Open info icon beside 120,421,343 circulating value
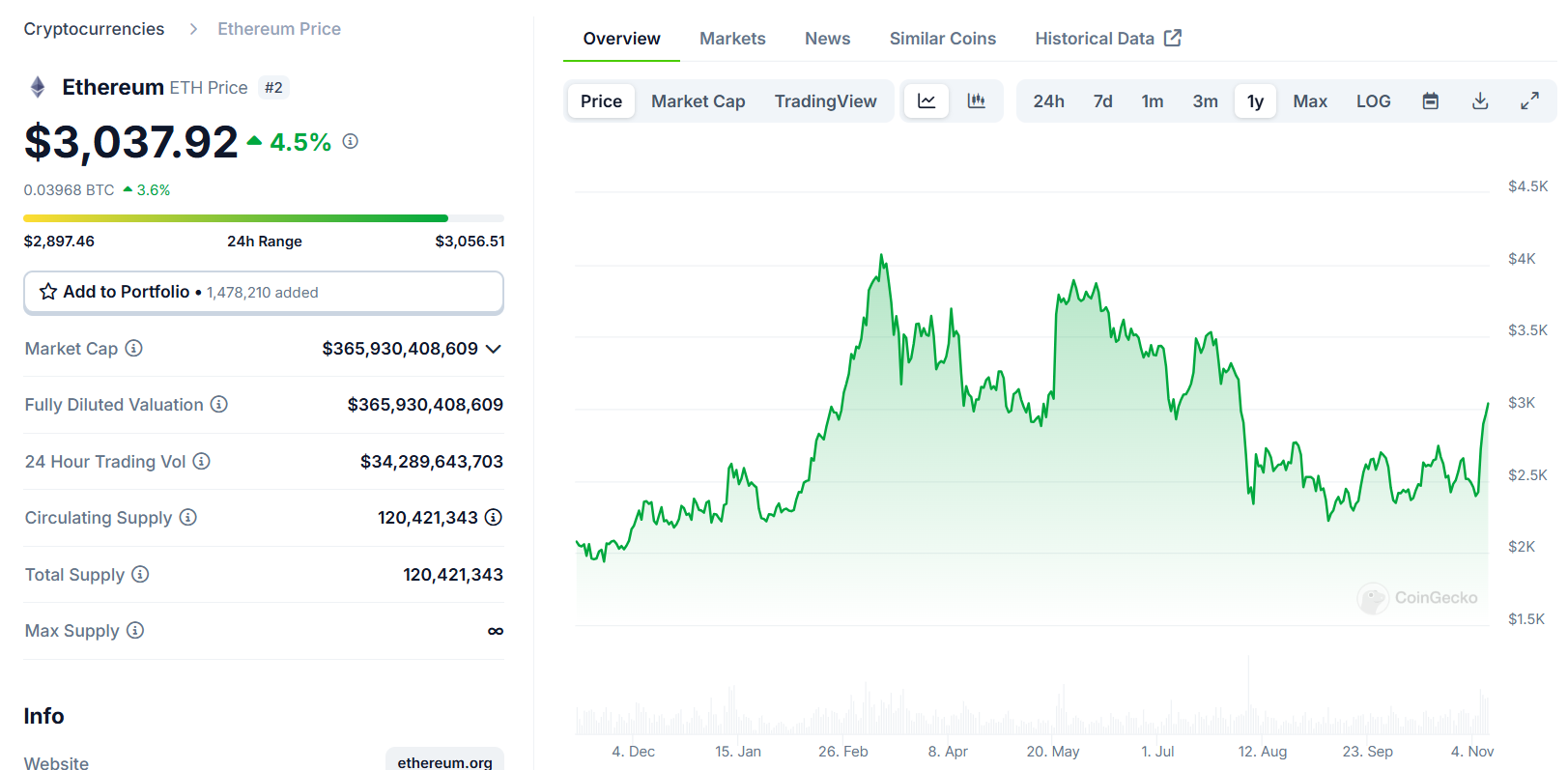This screenshot has height=770, width=1568. tap(494, 517)
